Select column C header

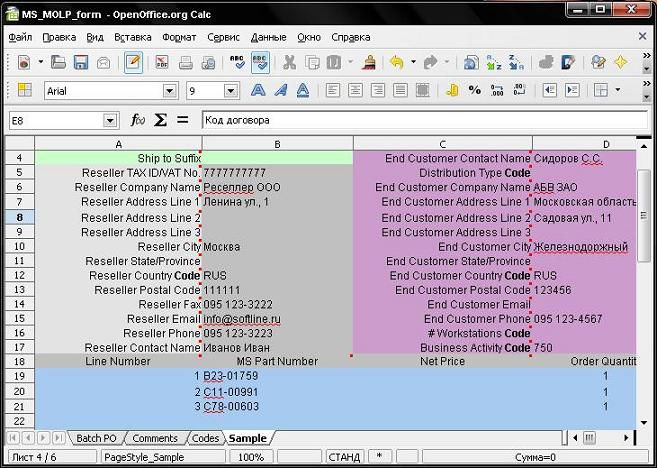click(x=442, y=144)
